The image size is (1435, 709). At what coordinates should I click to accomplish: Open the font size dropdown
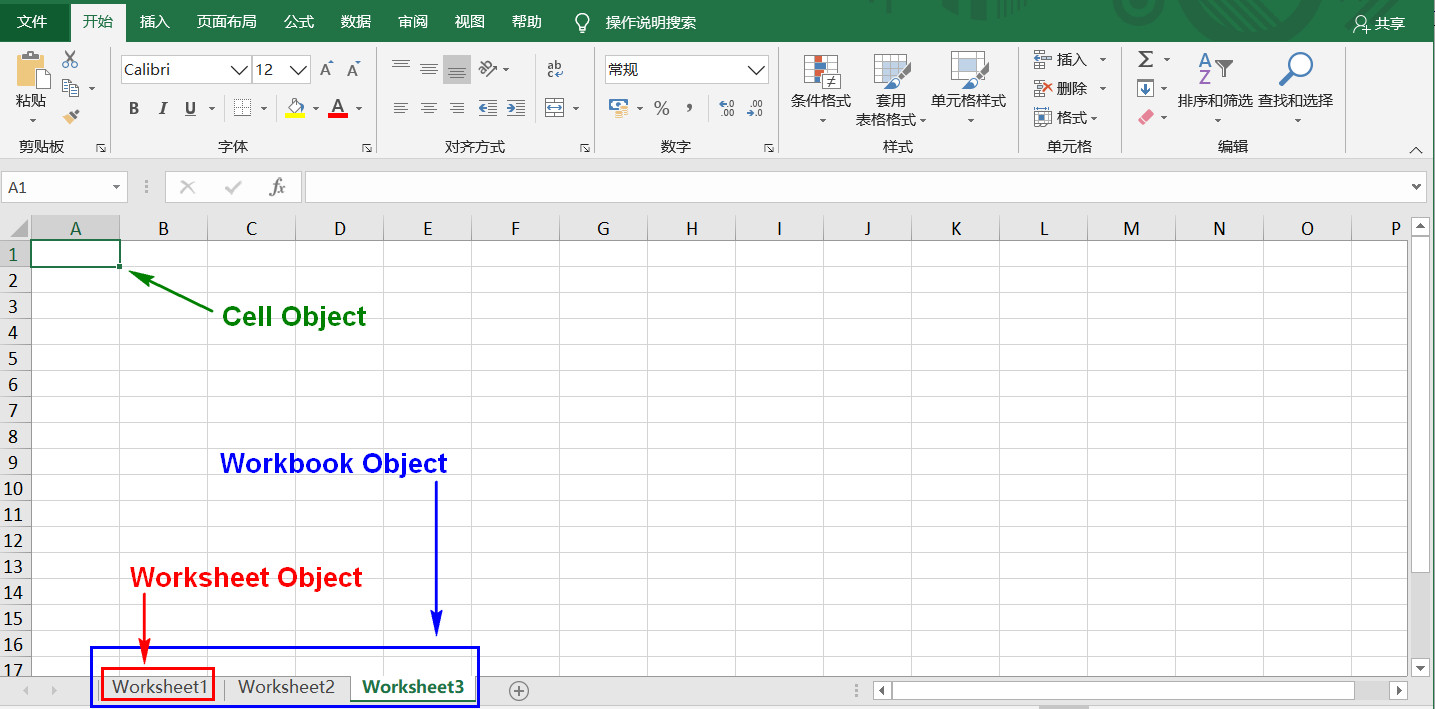coord(298,69)
